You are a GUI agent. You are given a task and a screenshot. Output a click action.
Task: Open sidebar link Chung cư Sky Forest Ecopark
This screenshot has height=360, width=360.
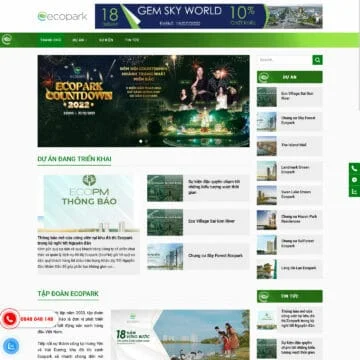pos(298,120)
